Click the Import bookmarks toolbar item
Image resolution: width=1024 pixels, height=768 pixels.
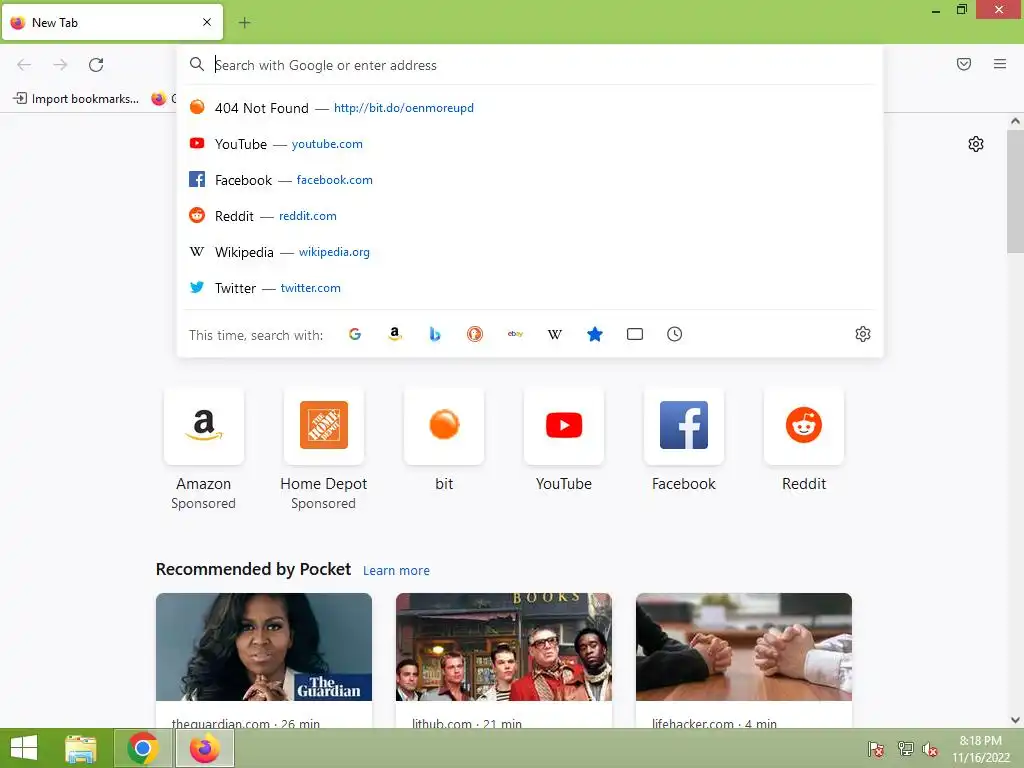click(76, 99)
